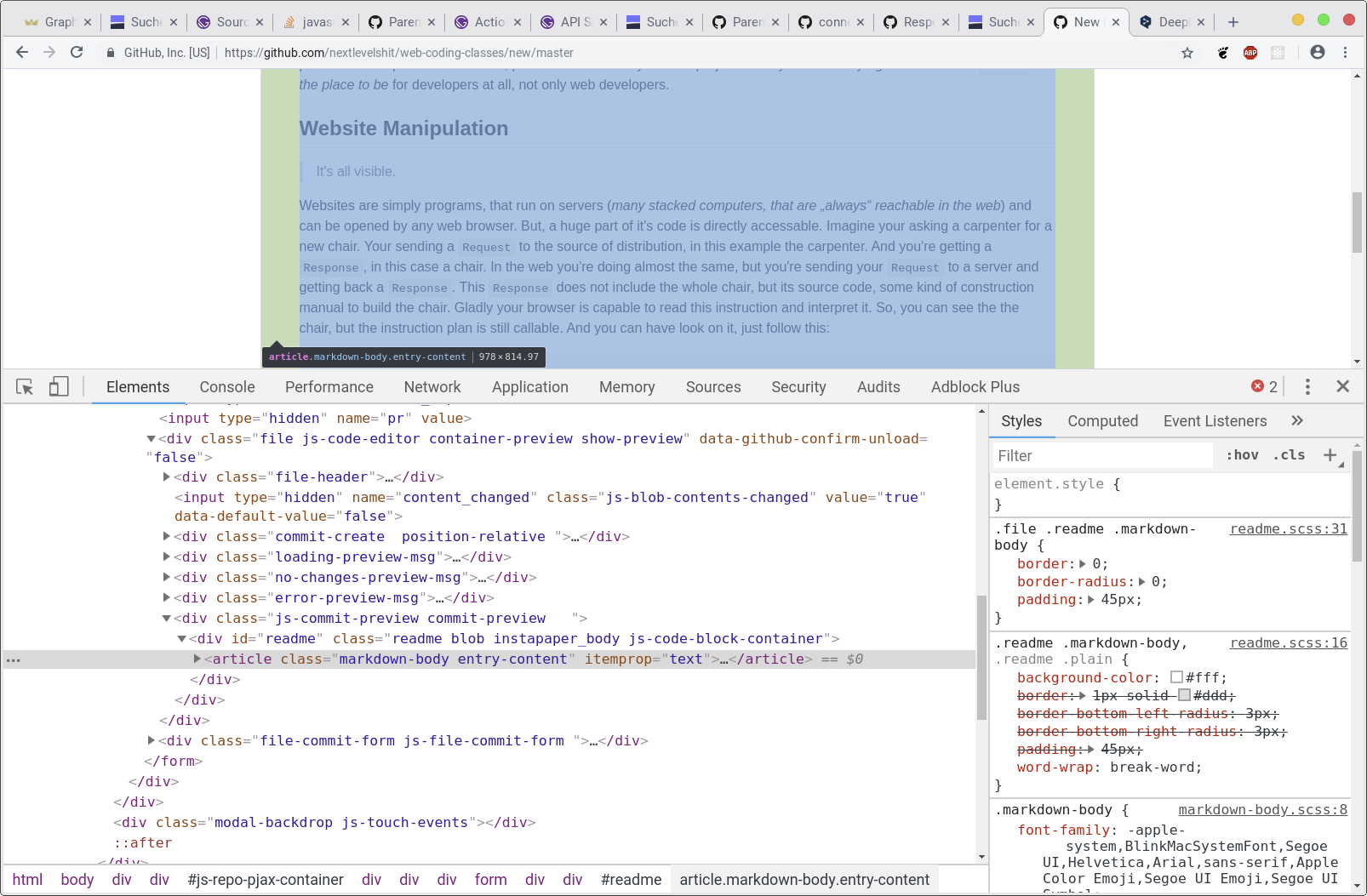Open the Chrome profile avatar
The height and width of the screenshot is (896, 1367).
tap(1318, 52)
